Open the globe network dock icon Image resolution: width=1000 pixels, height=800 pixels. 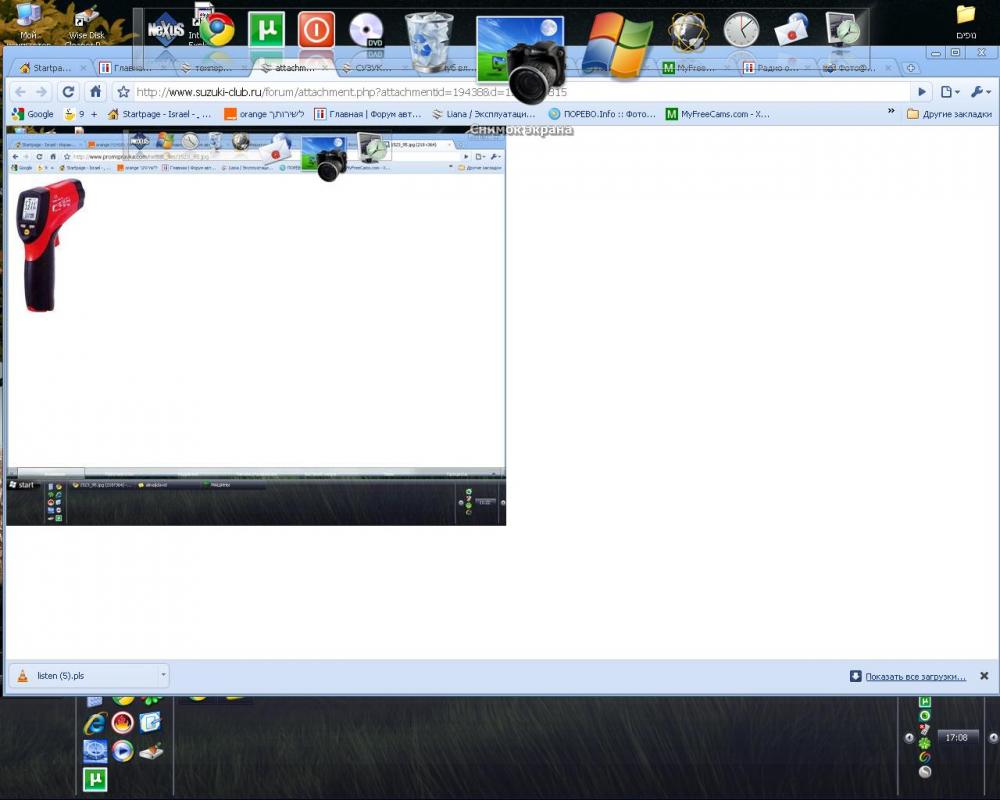coord(688,31)
